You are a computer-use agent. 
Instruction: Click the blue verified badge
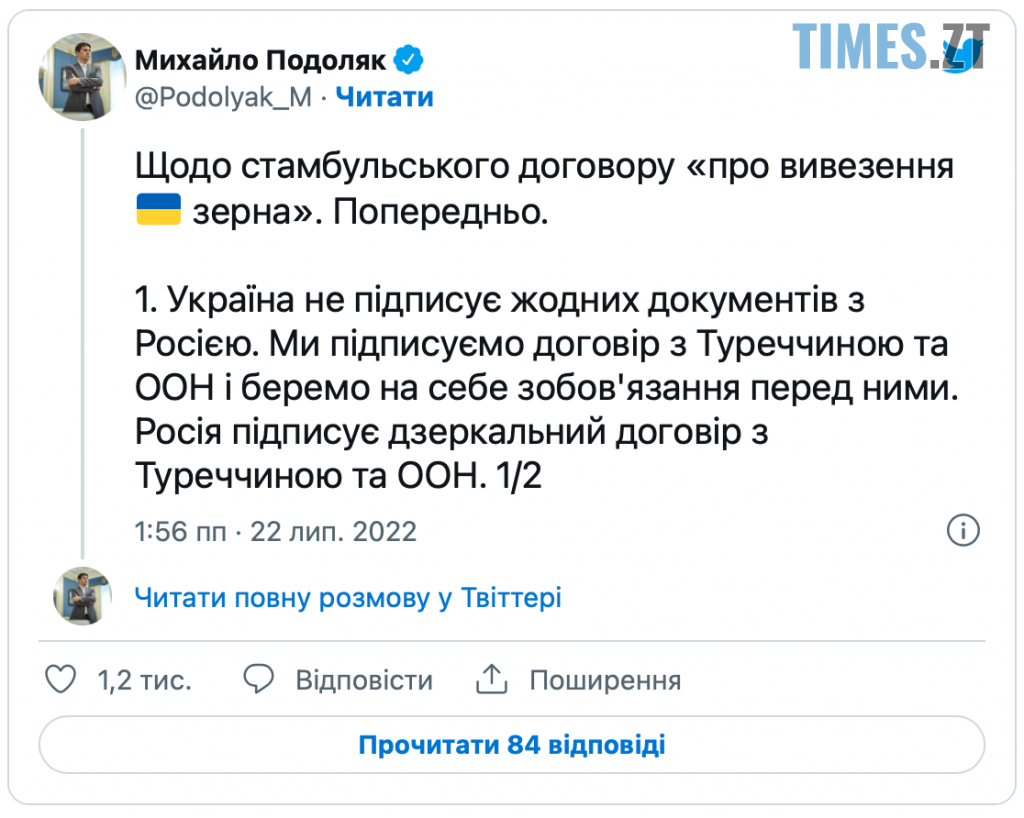coord(410,61)
